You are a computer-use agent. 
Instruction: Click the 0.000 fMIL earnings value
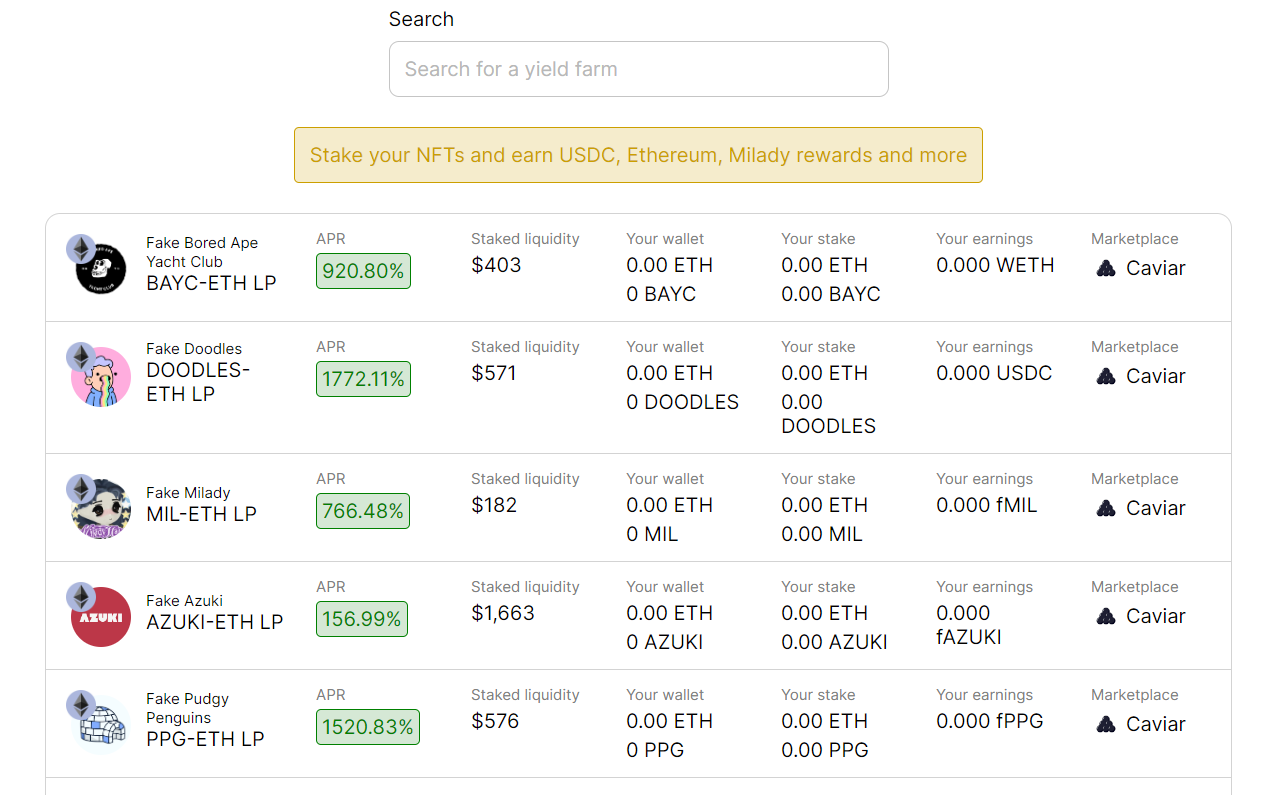click(x=987, y=505)
